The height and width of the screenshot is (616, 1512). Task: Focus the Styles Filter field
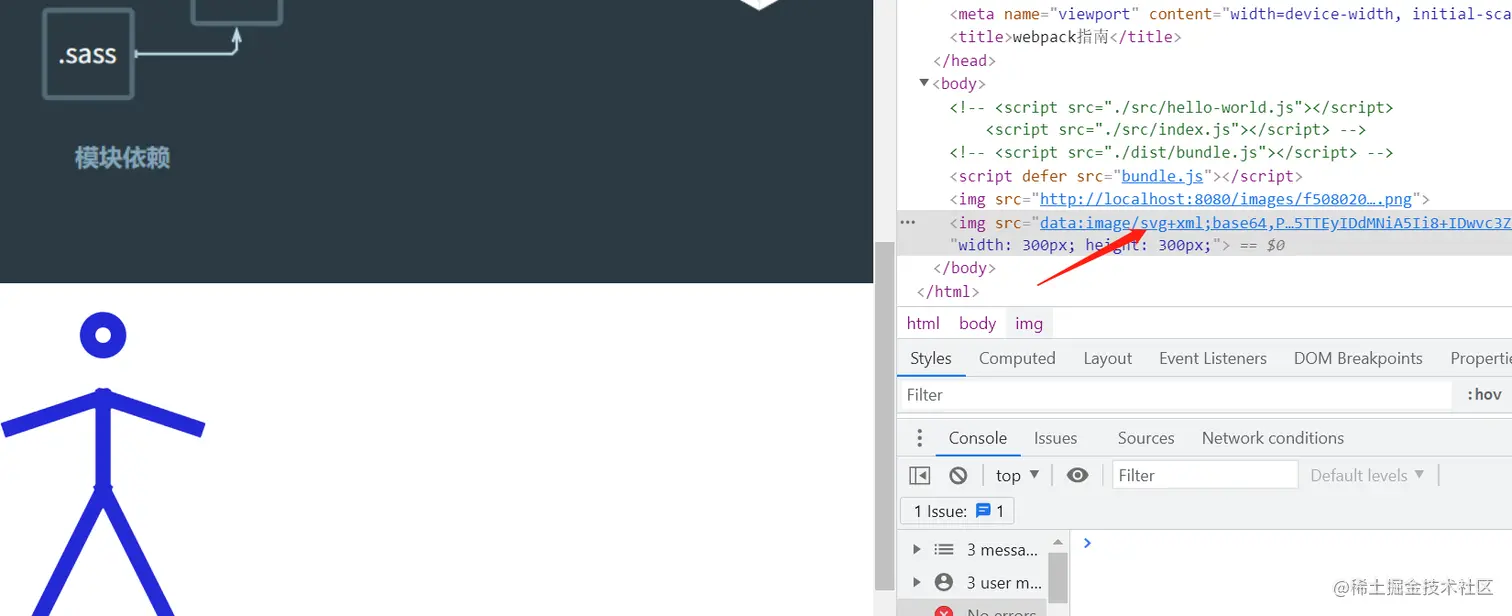click(1175, 395)
